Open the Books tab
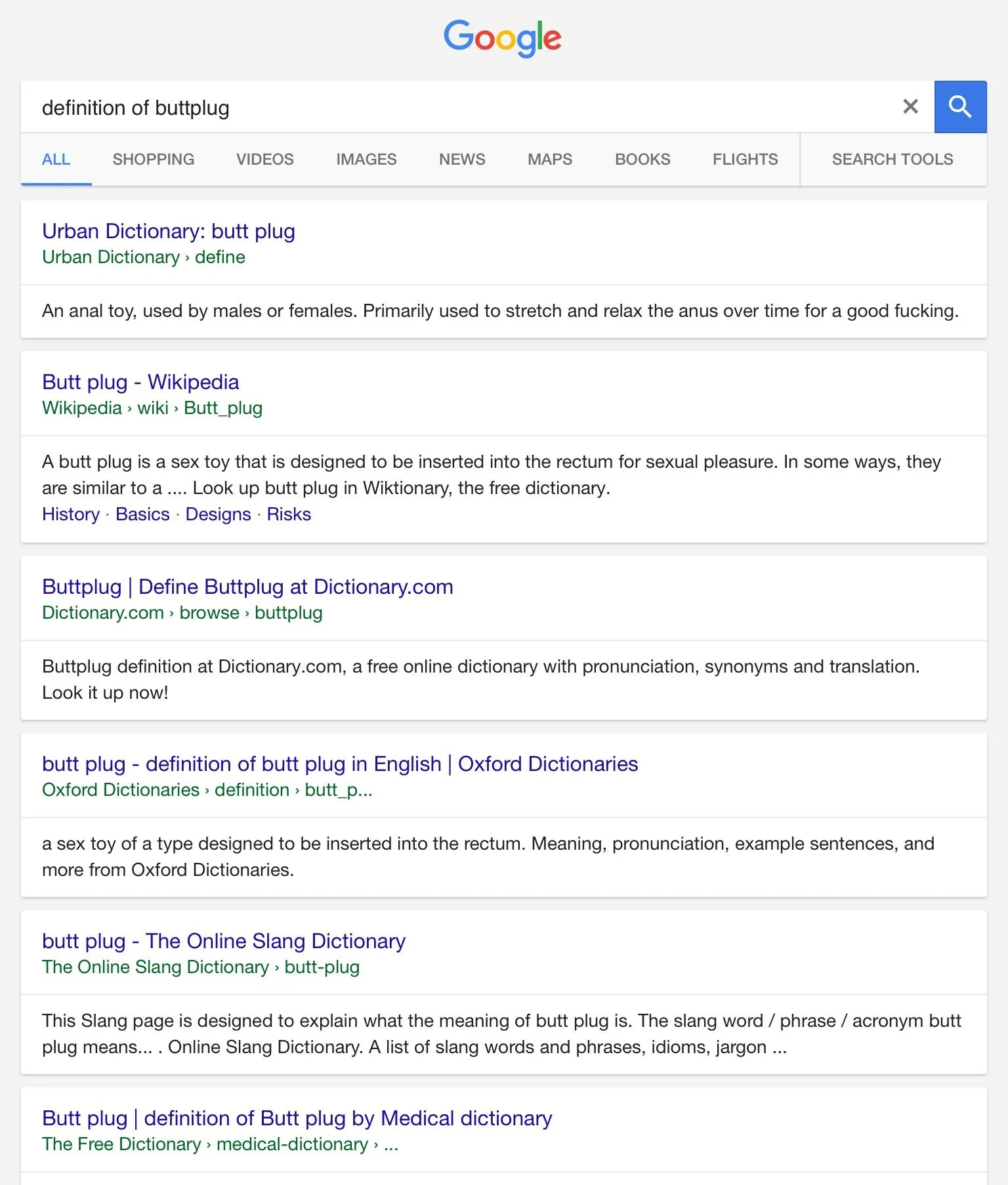The image size is (1008, 1185). pyautogui.click(x=642, y=159)
